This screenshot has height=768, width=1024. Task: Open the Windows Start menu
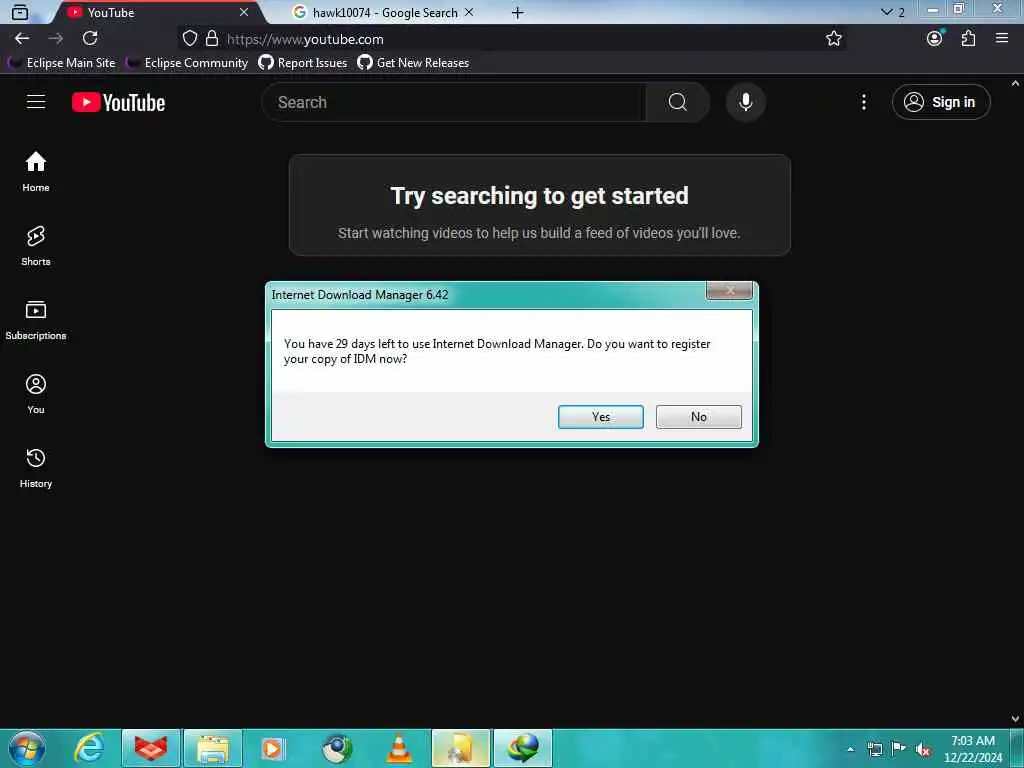pos(27,748)
